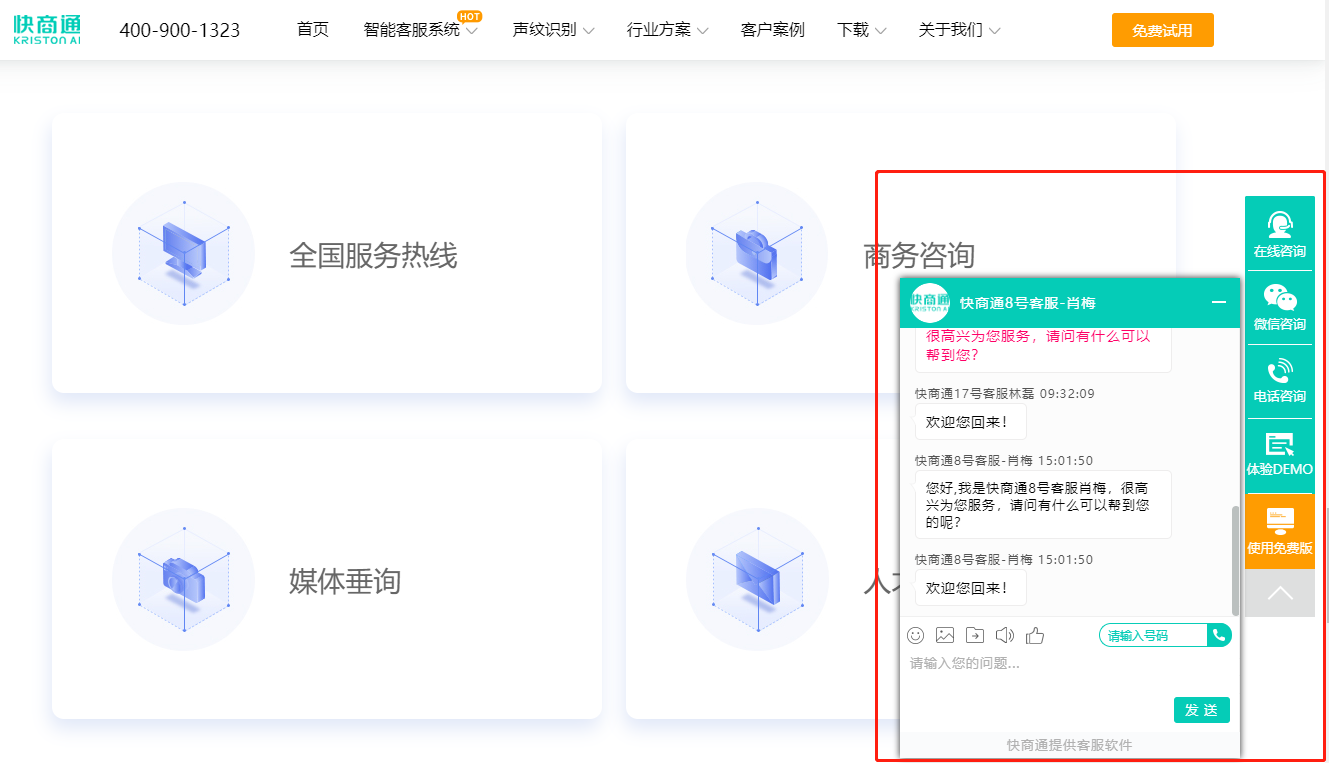Click the send file icon in chat
This screenshot has width=1329, height=763.
coord(975,635)
